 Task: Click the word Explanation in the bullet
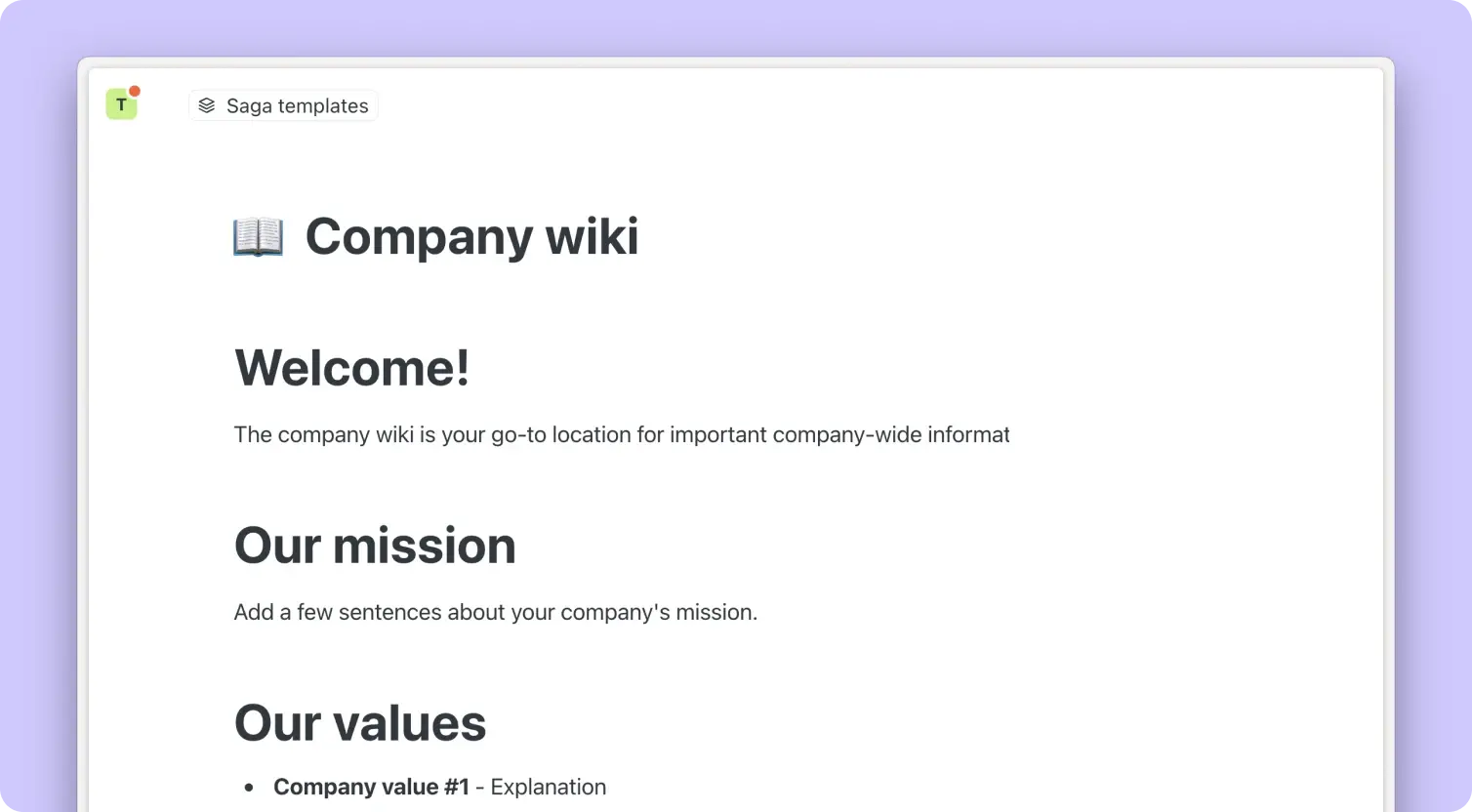coord(548,788)
